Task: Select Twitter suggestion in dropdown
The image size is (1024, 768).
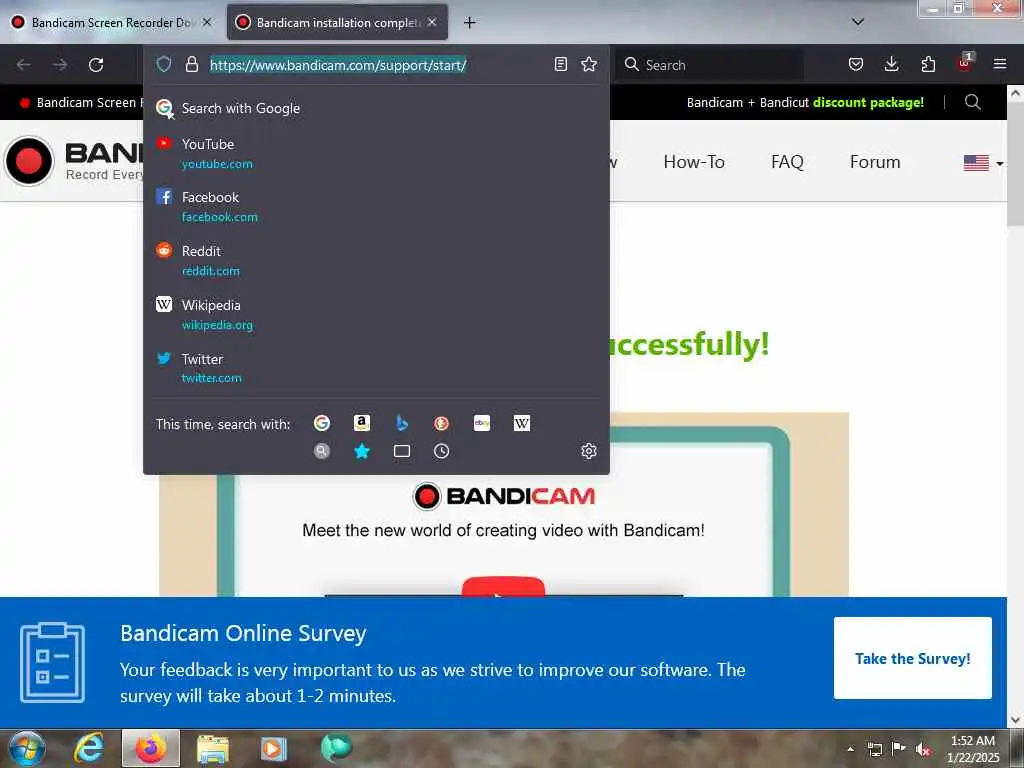Action: pos(376,368)
